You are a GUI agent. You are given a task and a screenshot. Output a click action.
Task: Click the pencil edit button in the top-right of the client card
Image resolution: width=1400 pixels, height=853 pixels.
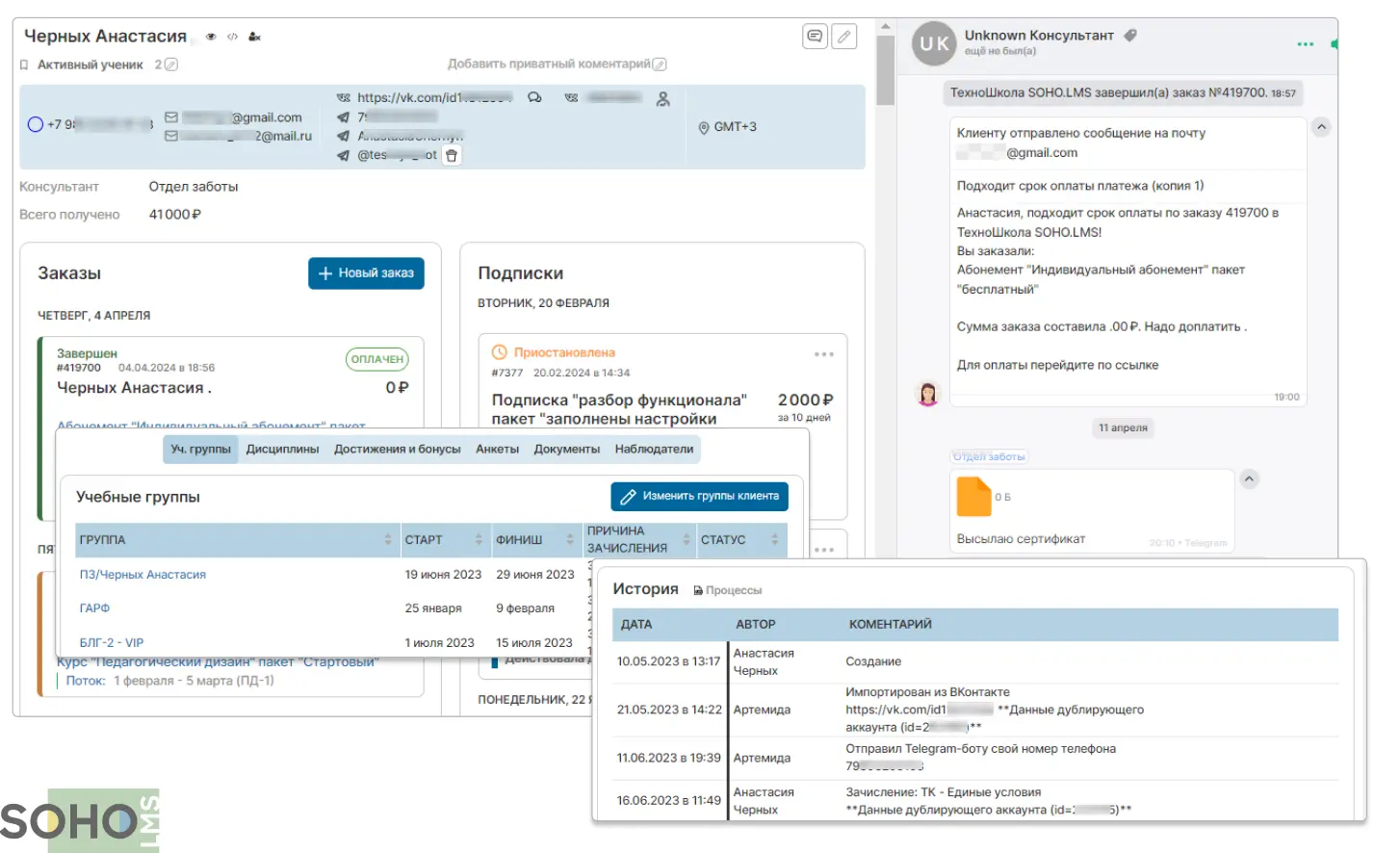[843, 37]
